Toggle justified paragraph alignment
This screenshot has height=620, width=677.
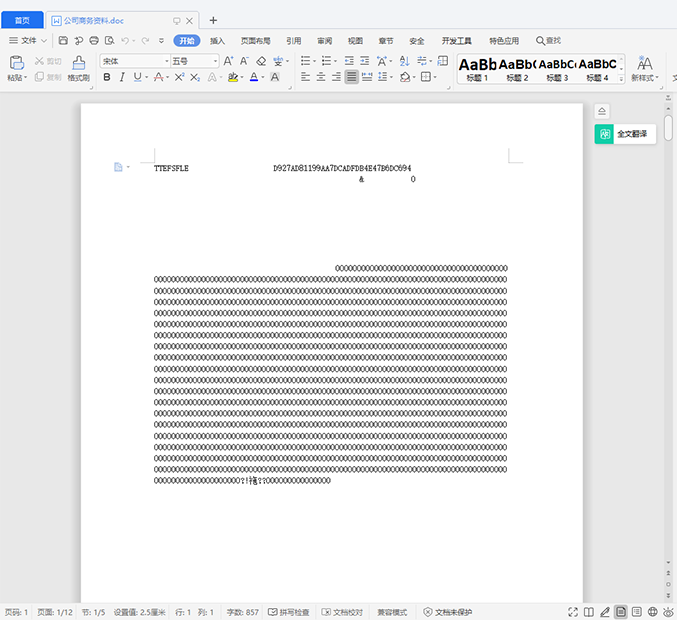click(x=352, y=77)
